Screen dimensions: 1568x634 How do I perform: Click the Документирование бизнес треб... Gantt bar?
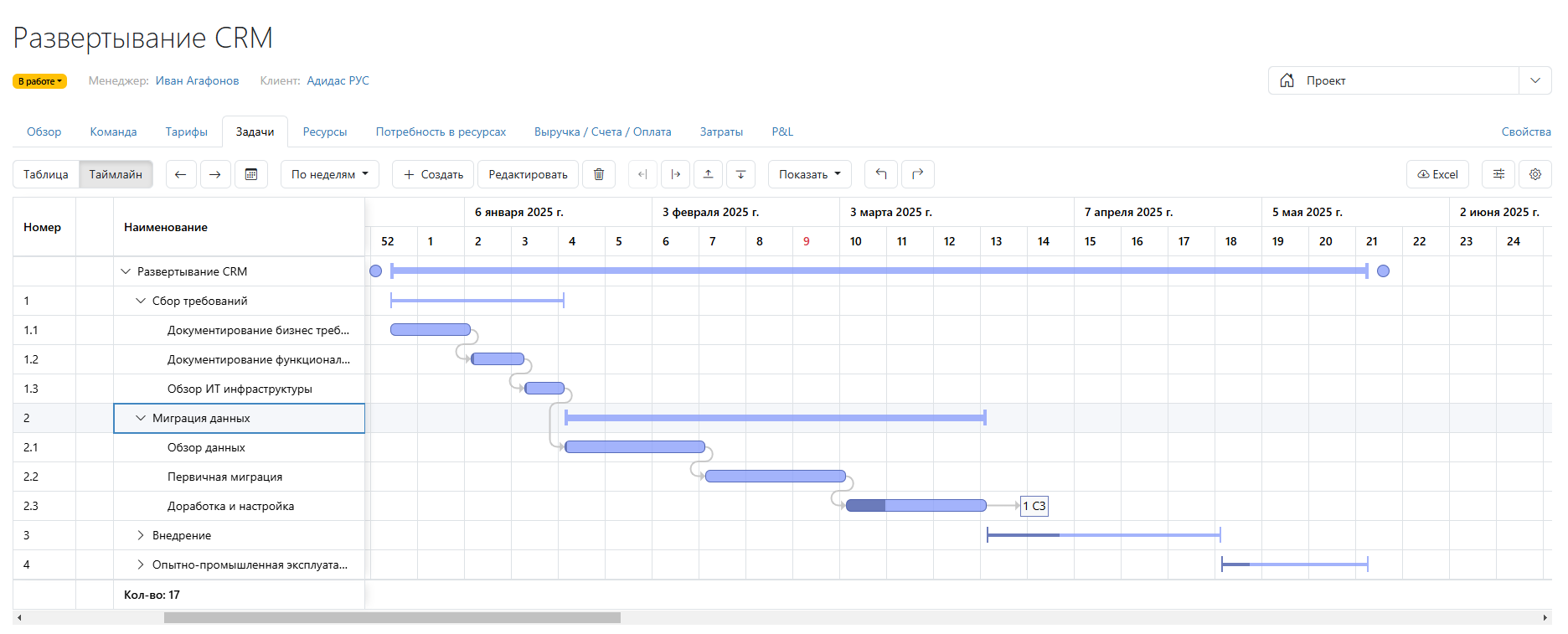tap(431, 330)
